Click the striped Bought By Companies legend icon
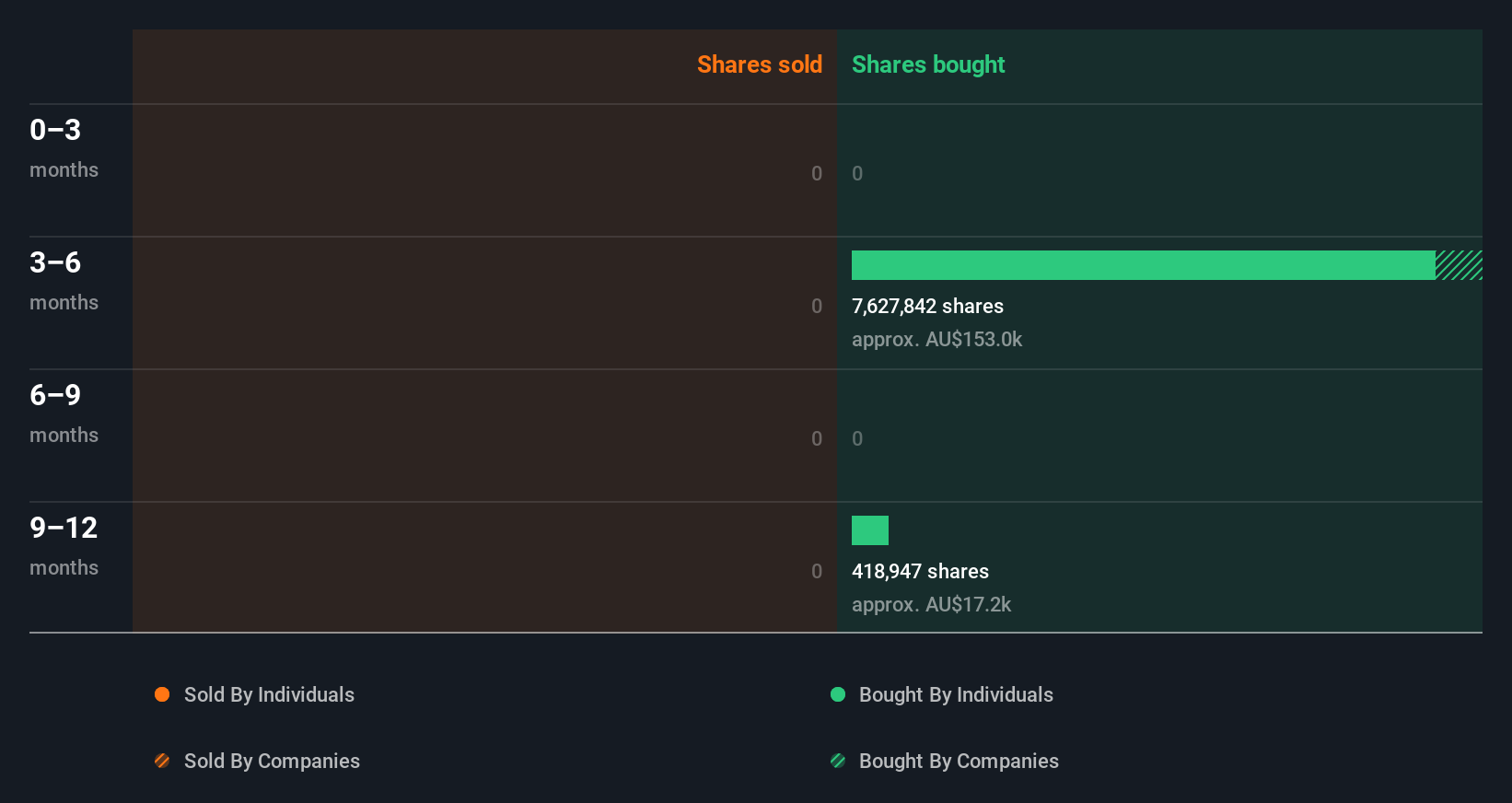1512x803 pixels. [838, 761]
